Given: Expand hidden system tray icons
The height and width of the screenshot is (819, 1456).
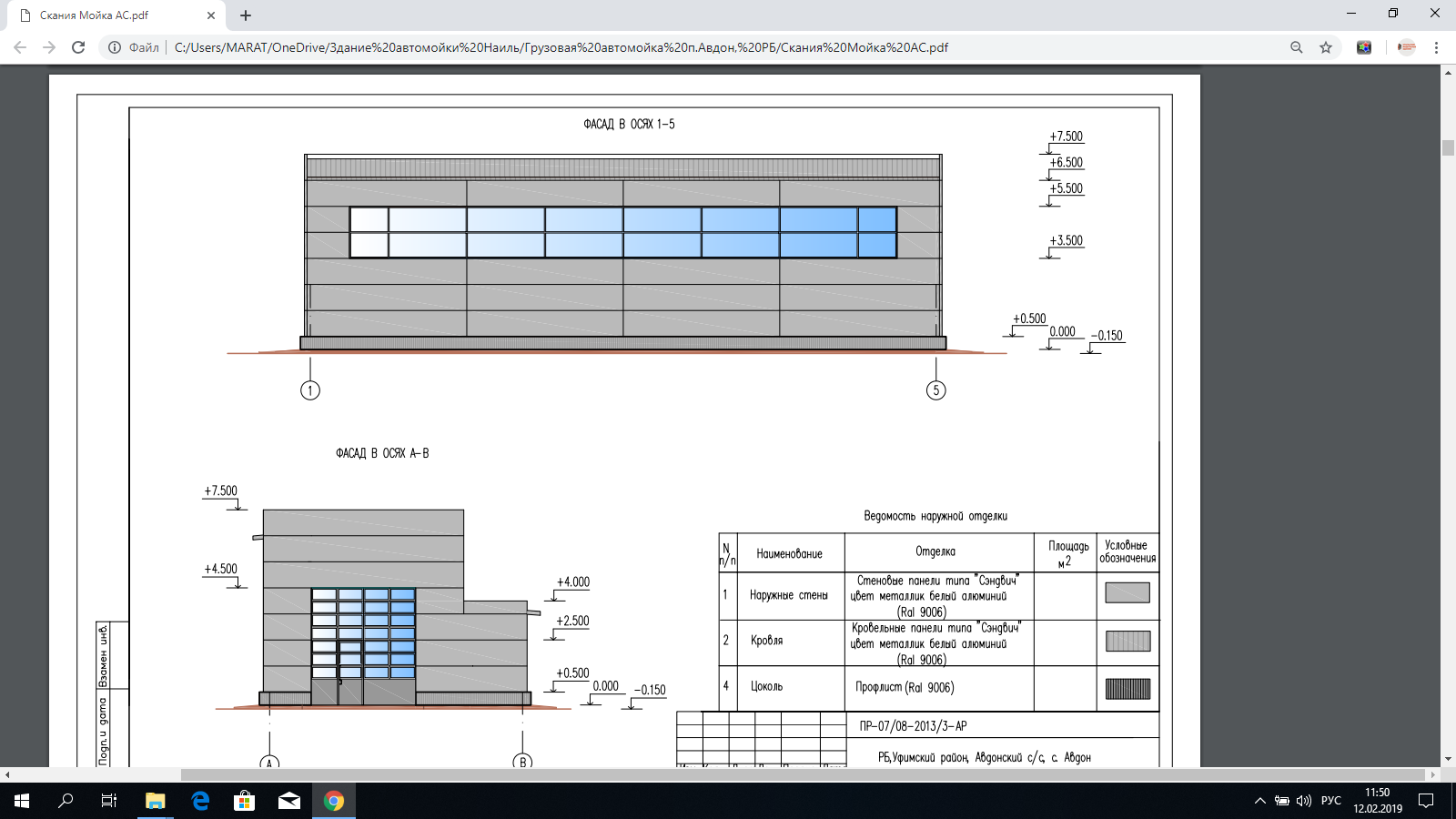Looking at the screenshot, I should [1260, 801].
